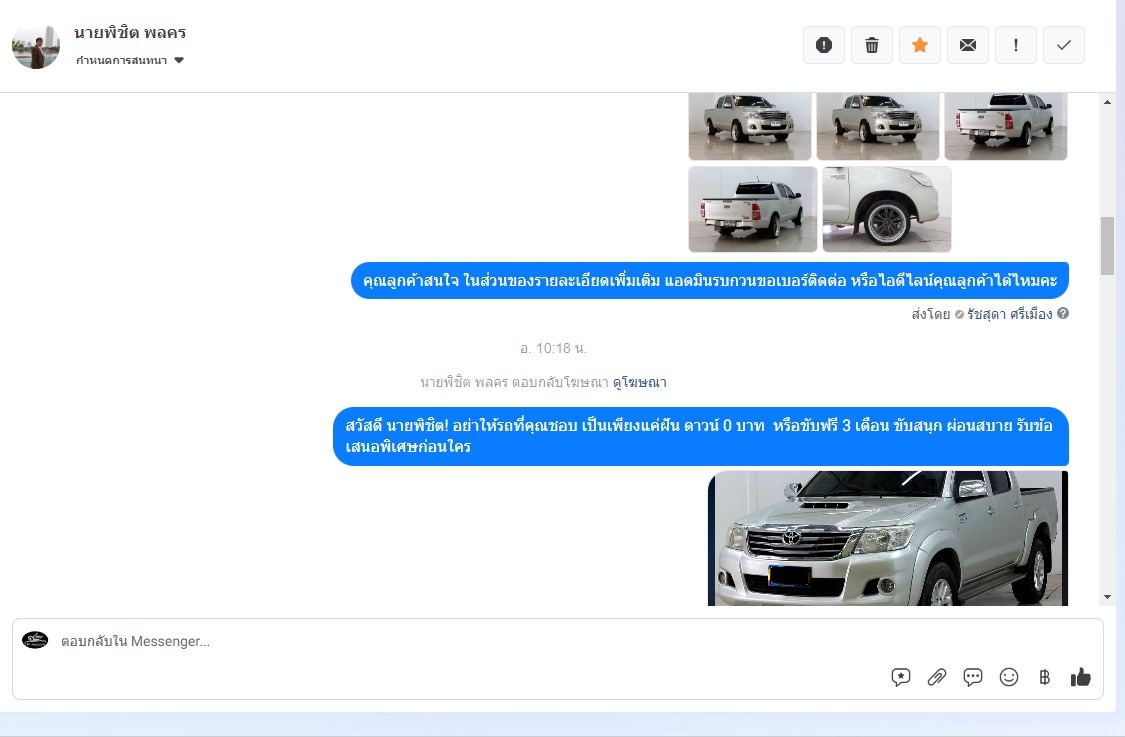Open the wheel close-up photo thumbnail
This screenshot has width=1125, height=737.
tap(887, 209)
